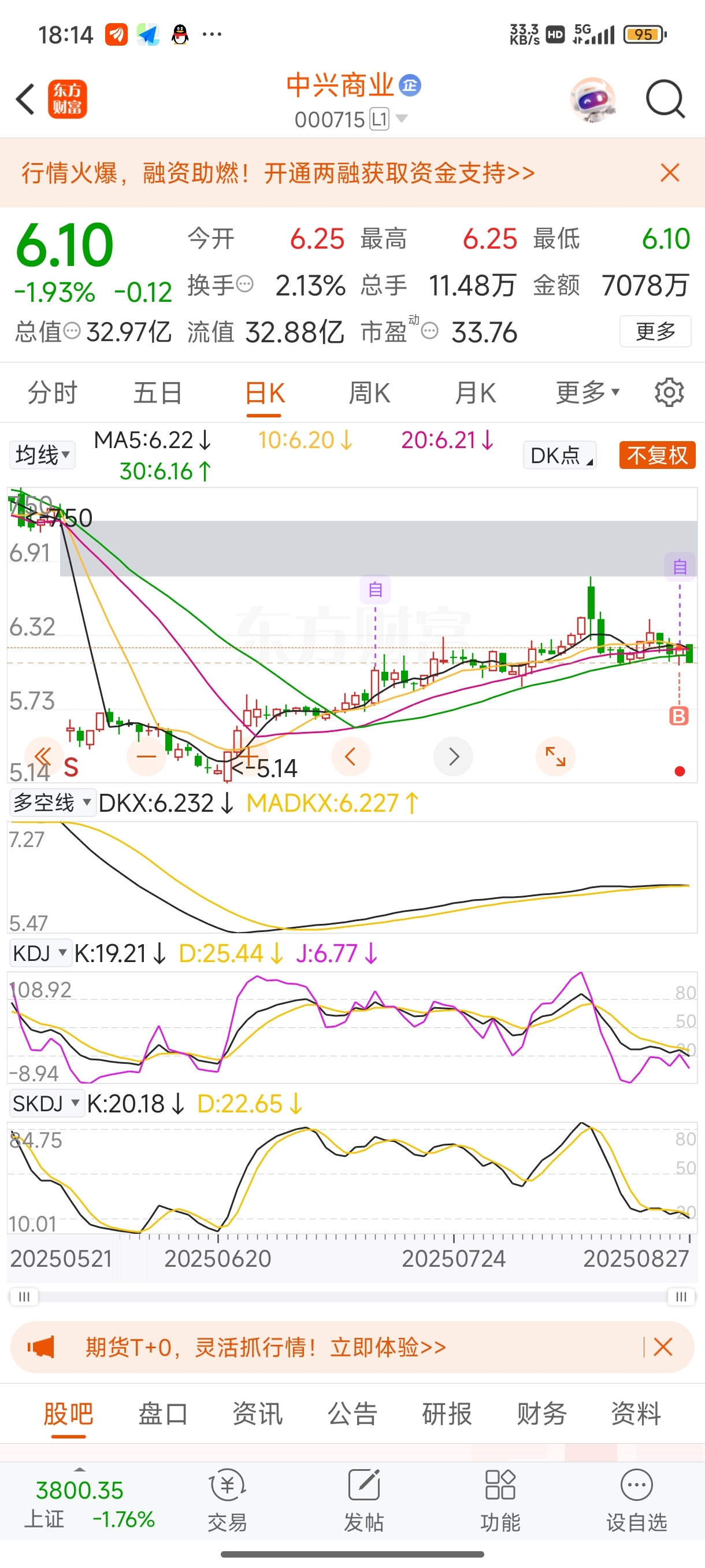Open the 均线 indicator dropdown
This screenshot has height=1568, width=705.
click(42, 454)
